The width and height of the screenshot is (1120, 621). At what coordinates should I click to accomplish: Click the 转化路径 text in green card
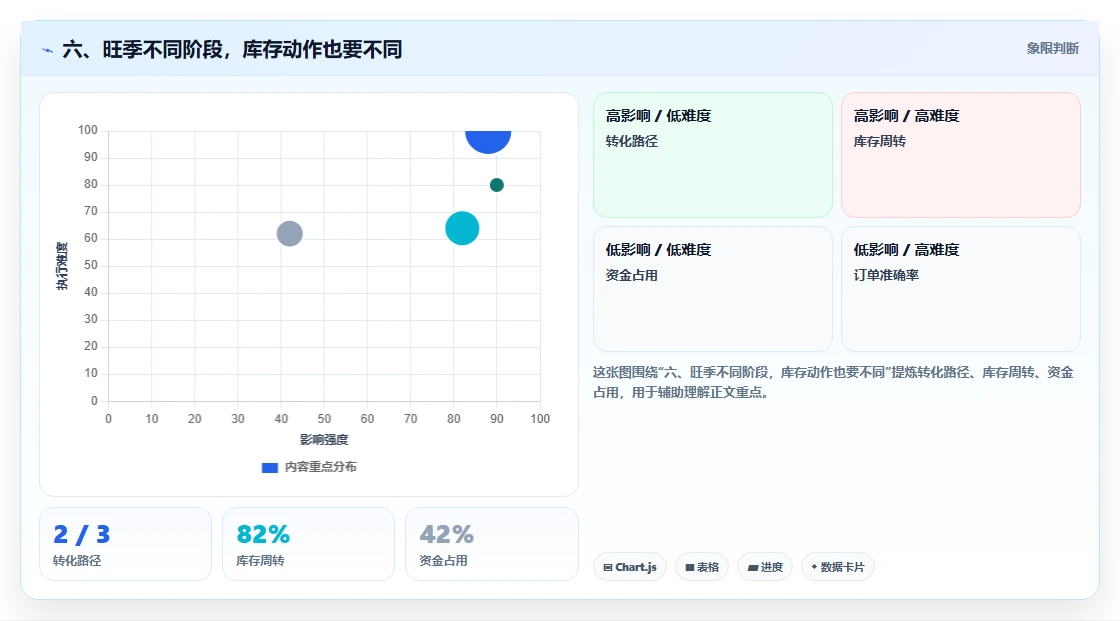(631, 141)
